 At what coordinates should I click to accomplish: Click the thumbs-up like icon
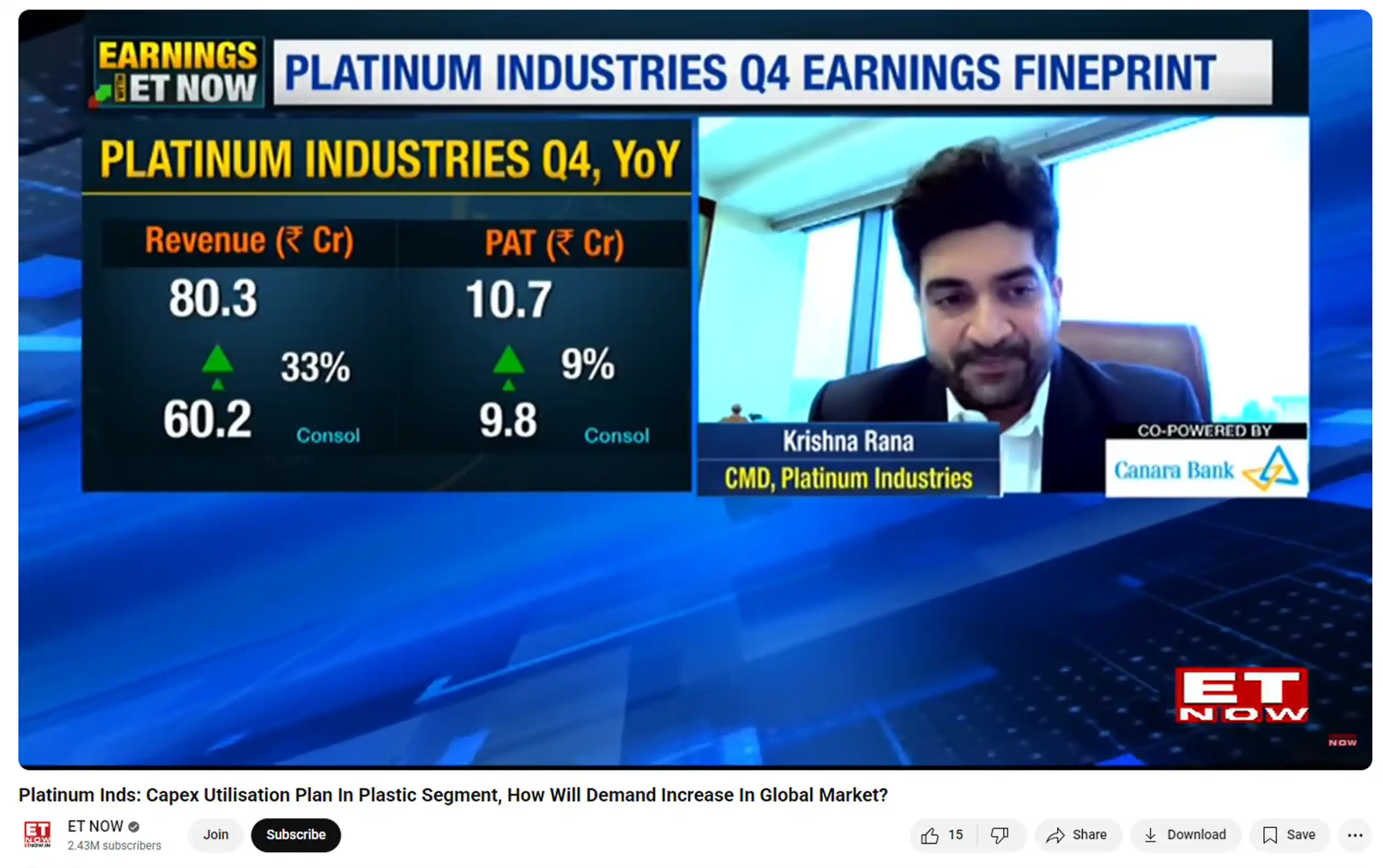click(930, 835)
